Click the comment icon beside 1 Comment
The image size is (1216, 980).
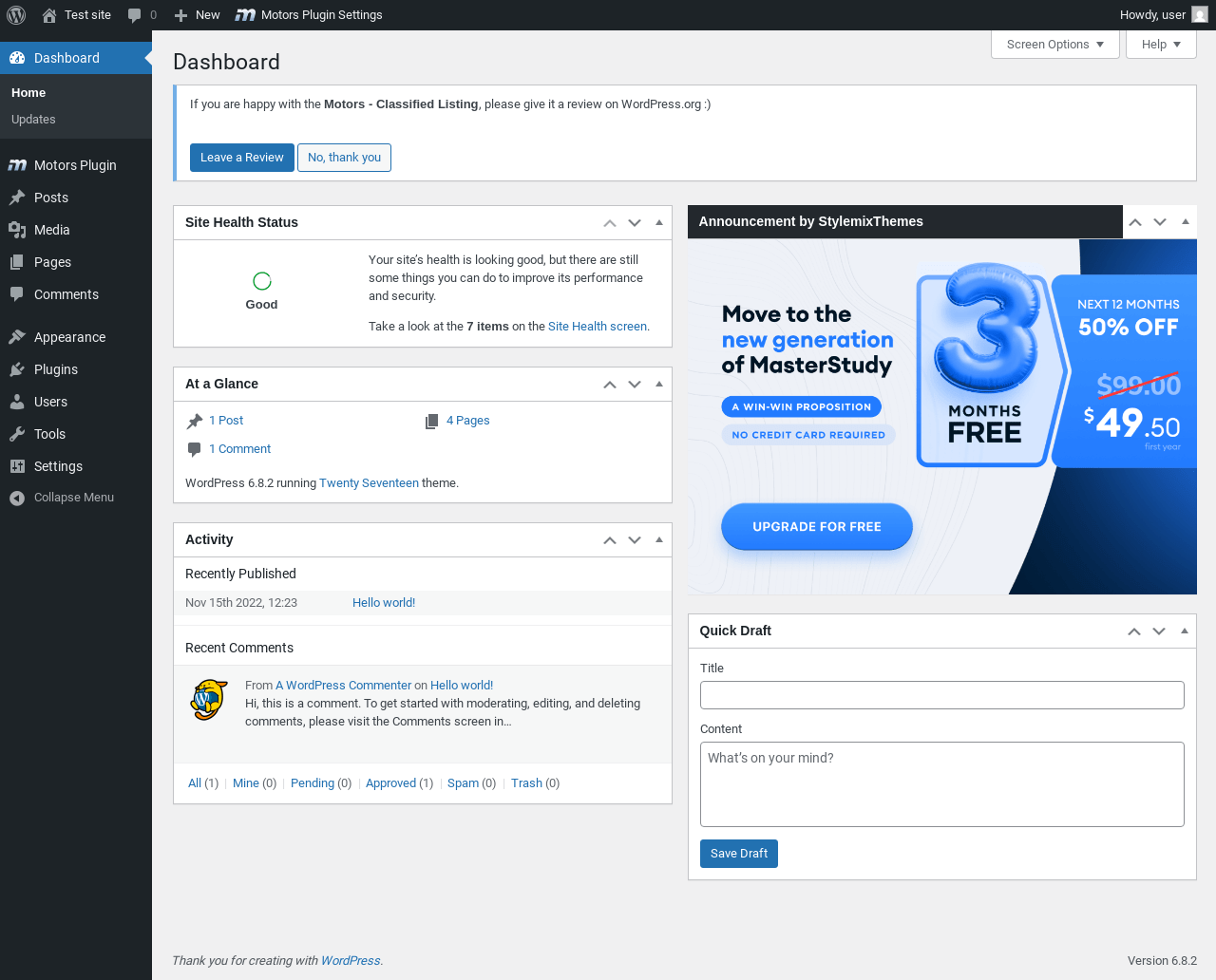[195, 449]
